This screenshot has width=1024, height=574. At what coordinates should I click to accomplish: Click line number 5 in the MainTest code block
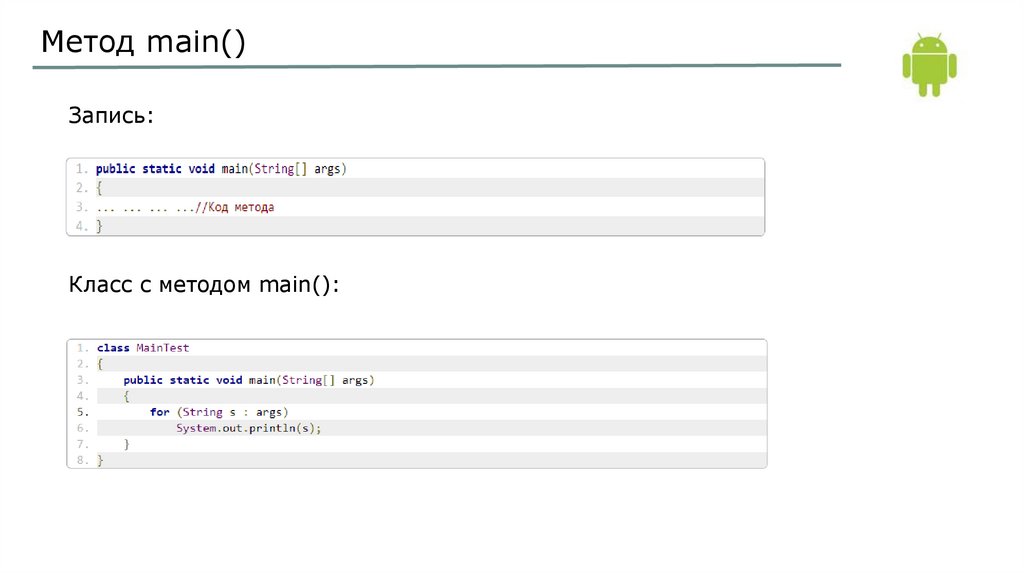[x=82, y=412]
